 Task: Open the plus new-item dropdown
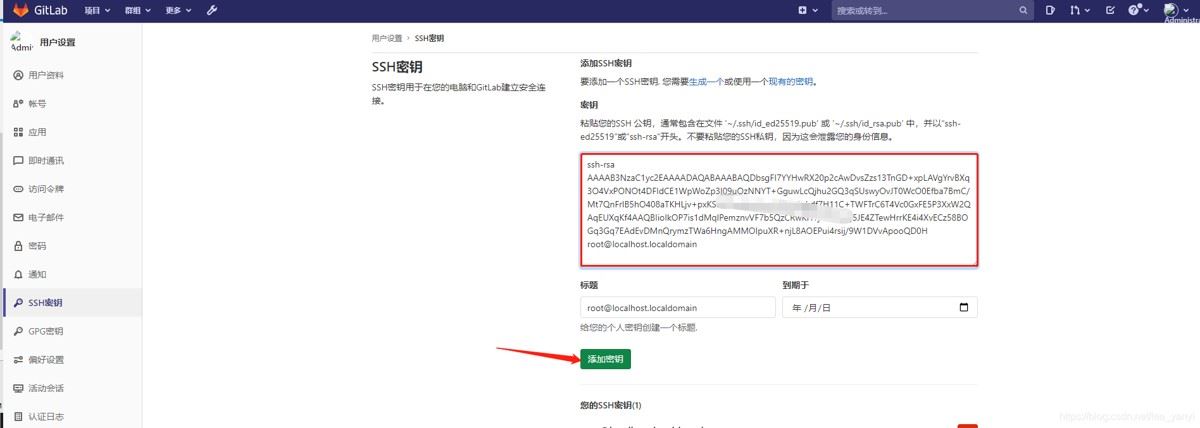[x=807, y=10]
